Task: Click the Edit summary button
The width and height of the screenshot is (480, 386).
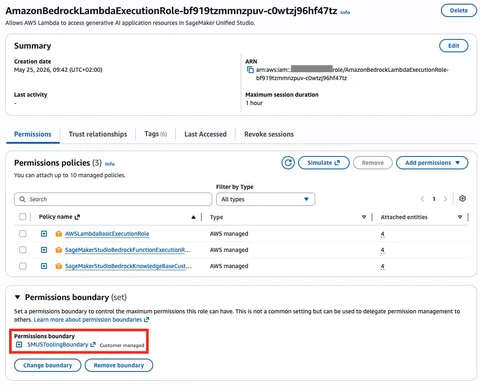Action: tap(453, 46)
